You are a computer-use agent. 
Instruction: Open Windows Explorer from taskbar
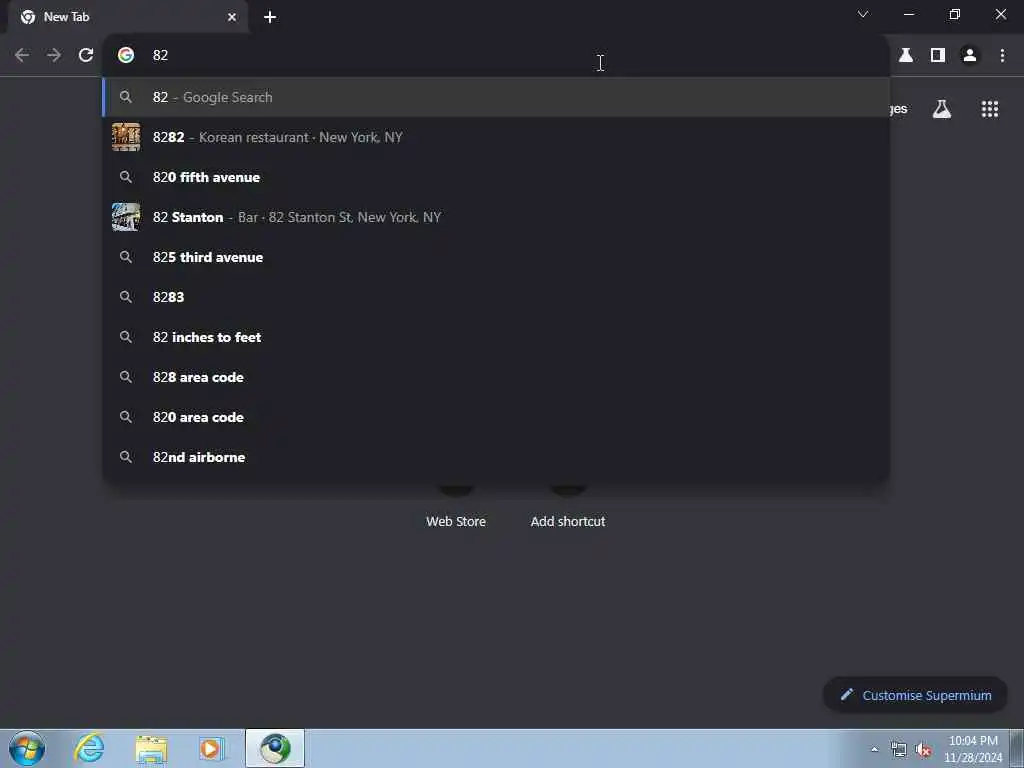pos(152,748)
